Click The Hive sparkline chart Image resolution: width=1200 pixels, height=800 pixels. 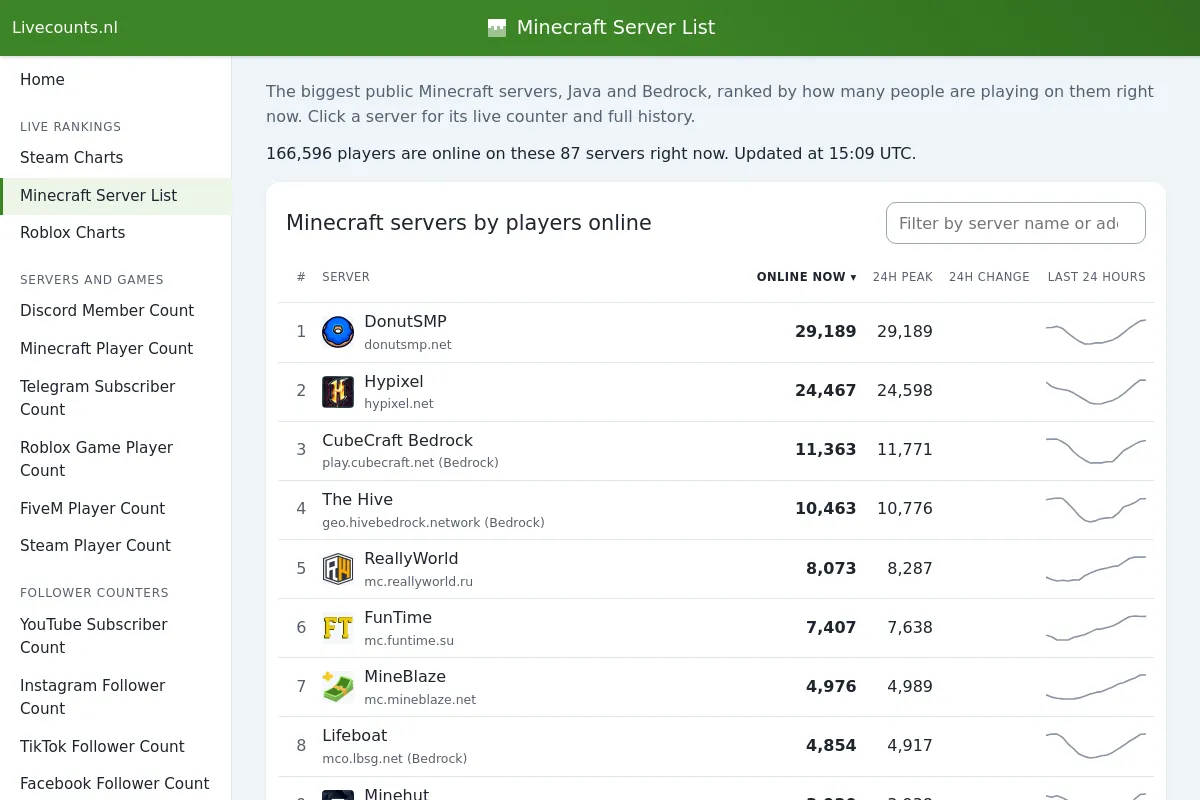[1096, 509]
